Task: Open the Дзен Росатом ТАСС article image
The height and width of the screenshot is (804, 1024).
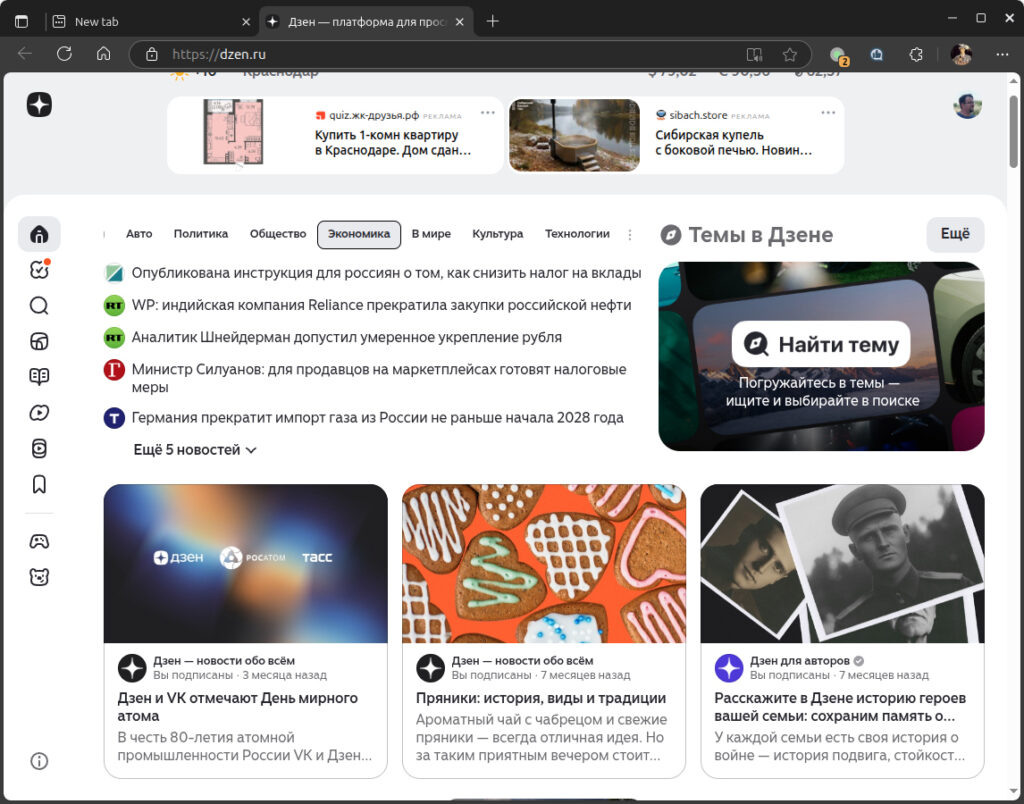Action: (246, 563)
